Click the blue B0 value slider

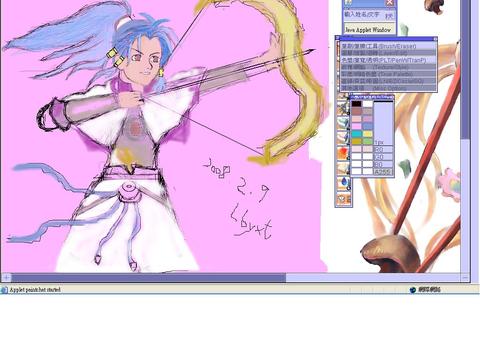tap(383, 164)
